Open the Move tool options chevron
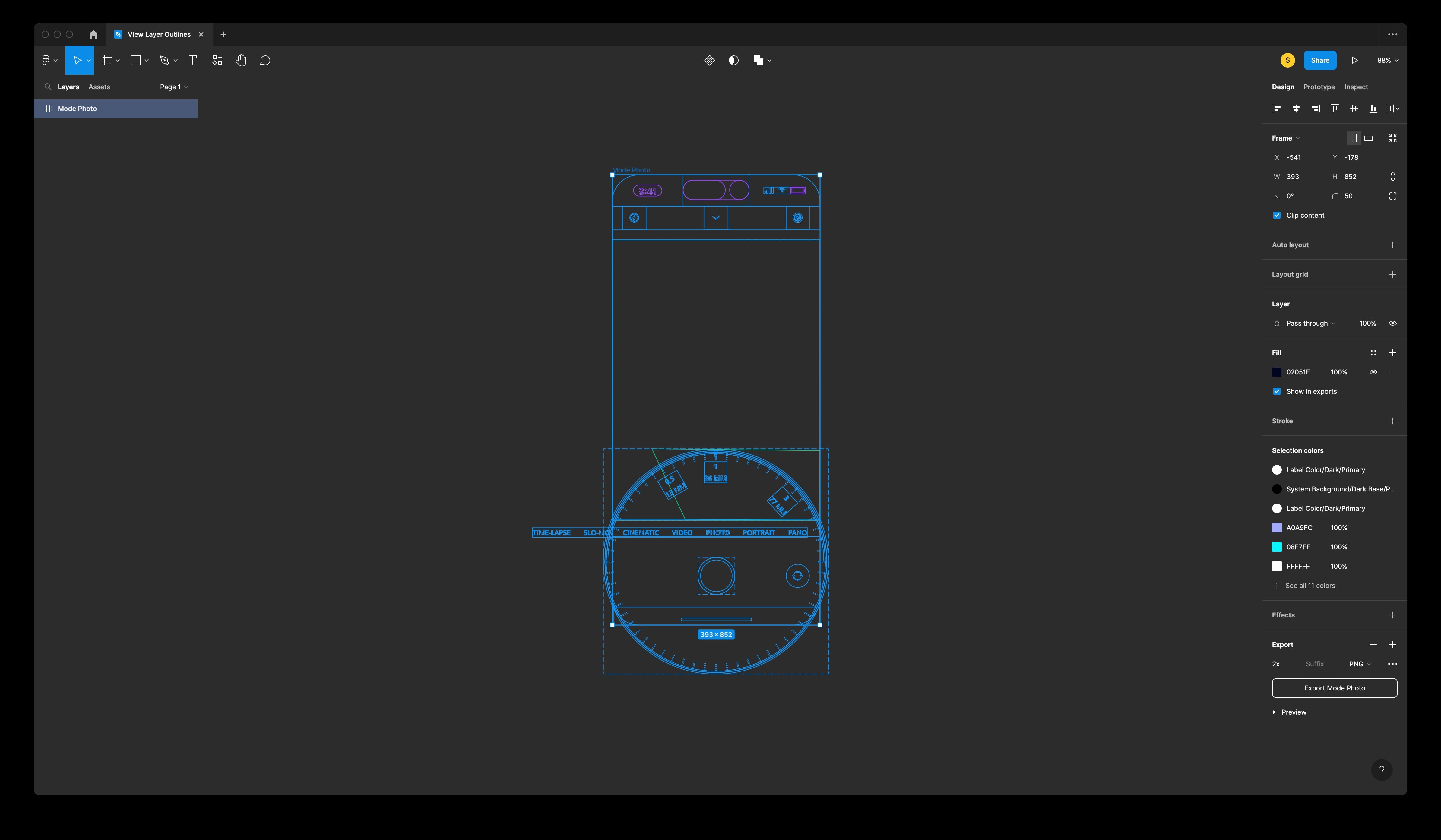This screenshot has width=1441, height=840. tap(89, 61)
